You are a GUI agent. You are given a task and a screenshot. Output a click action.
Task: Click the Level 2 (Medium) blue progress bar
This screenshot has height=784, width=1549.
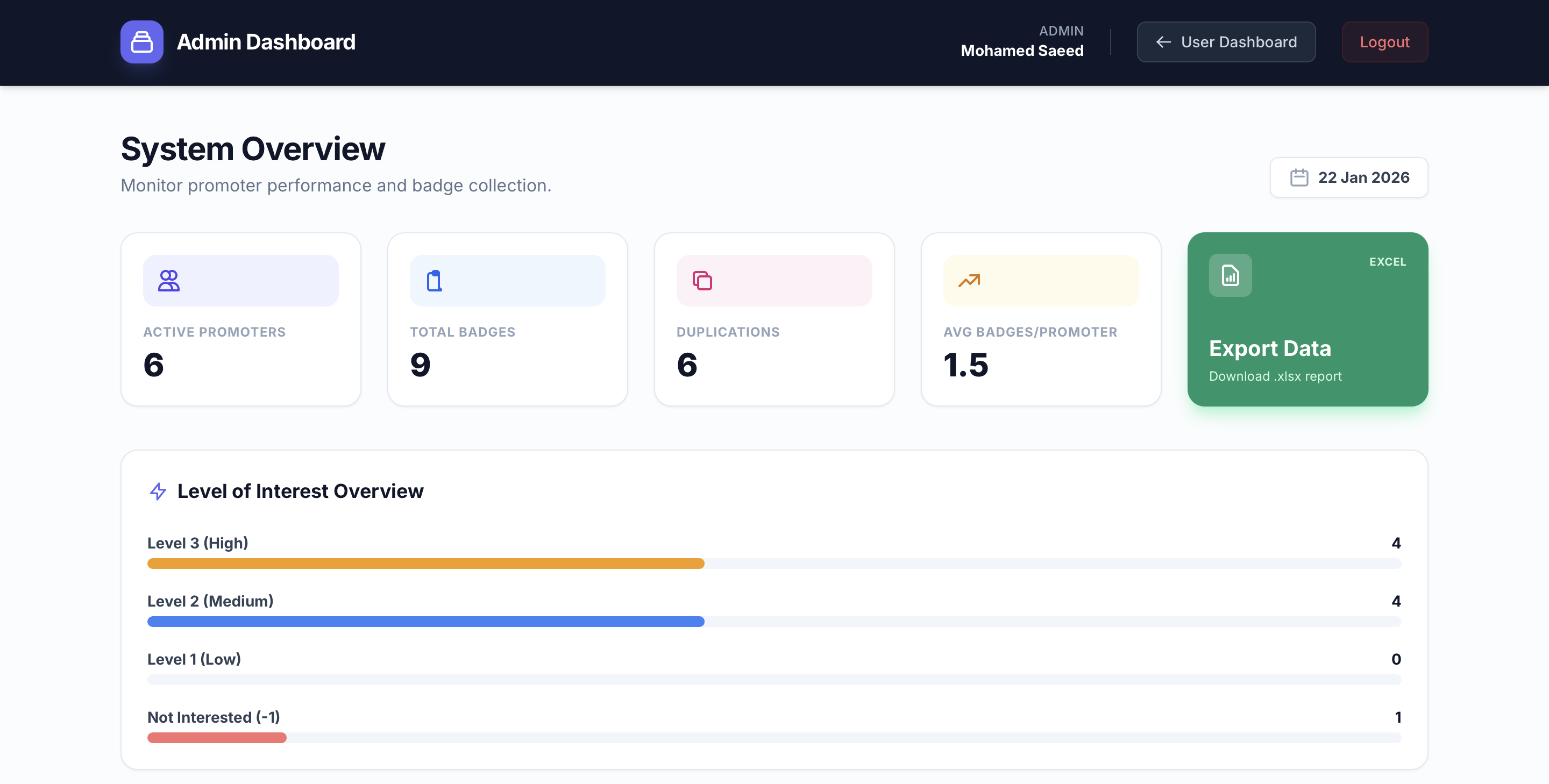coord(425,622)
